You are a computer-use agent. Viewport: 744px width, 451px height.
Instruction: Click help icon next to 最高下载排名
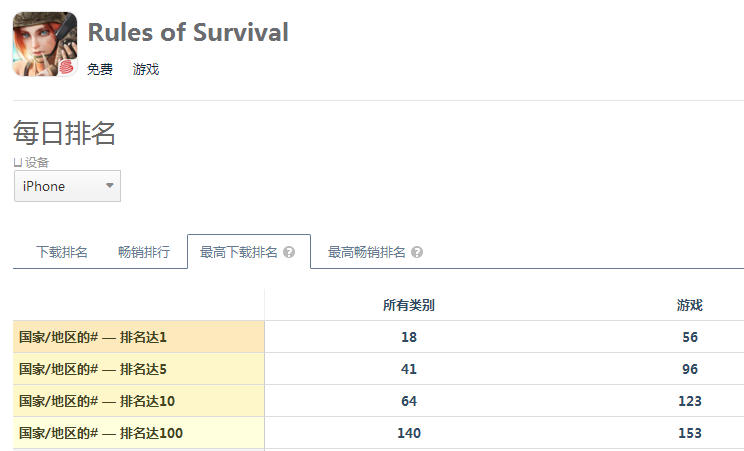289,252
